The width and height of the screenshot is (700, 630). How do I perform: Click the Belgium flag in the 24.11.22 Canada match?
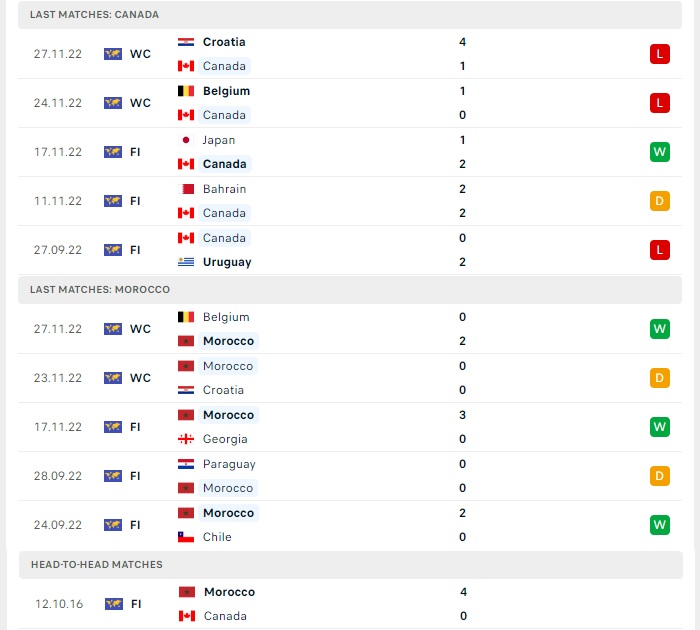click(186, 91)
